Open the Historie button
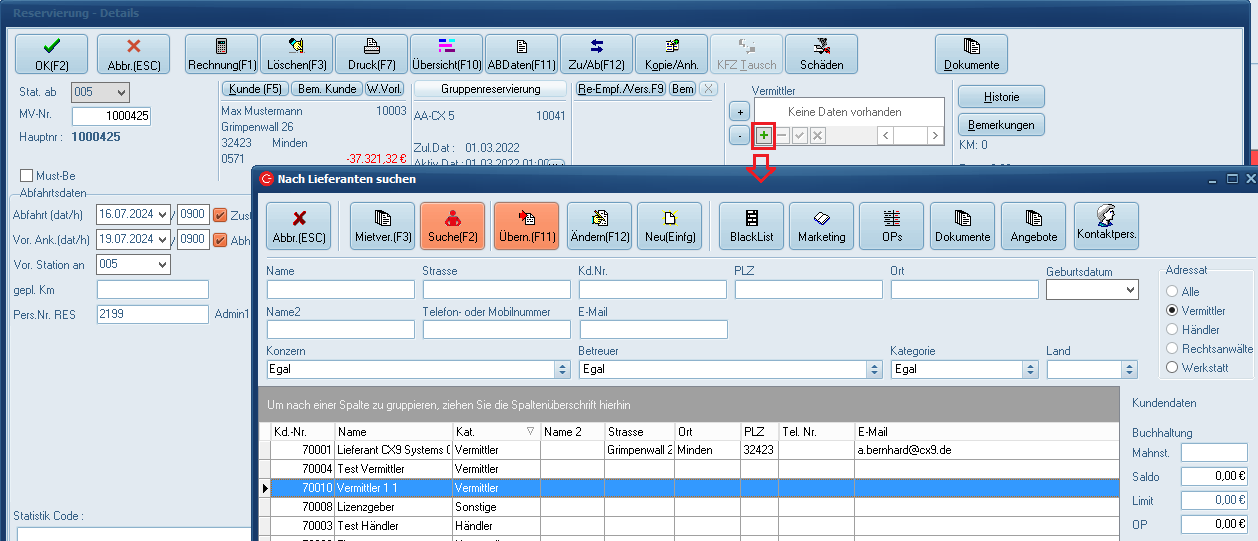 (x=1001, y=97)
